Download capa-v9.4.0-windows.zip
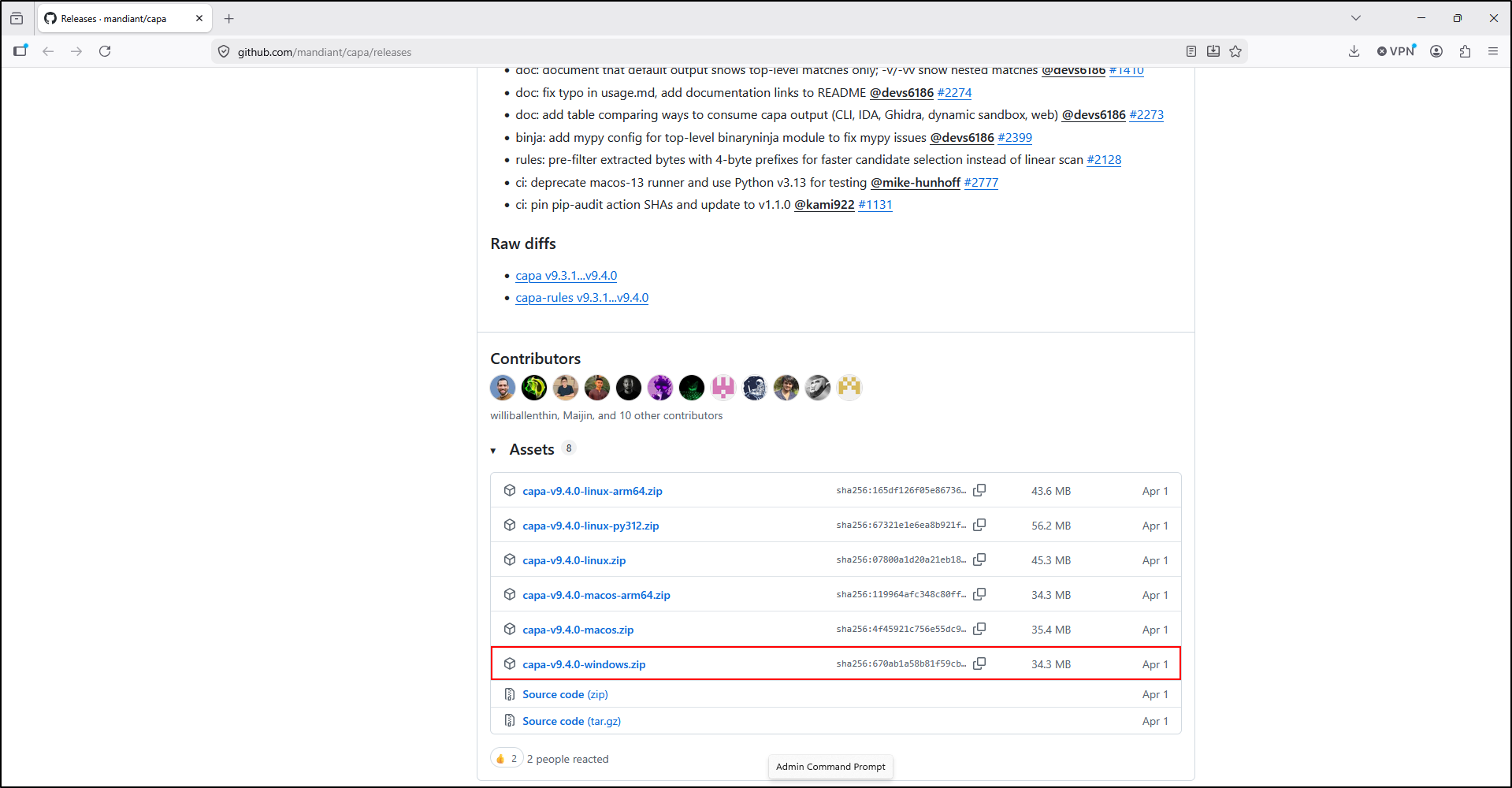The image size is (1512, 788). 584,664
